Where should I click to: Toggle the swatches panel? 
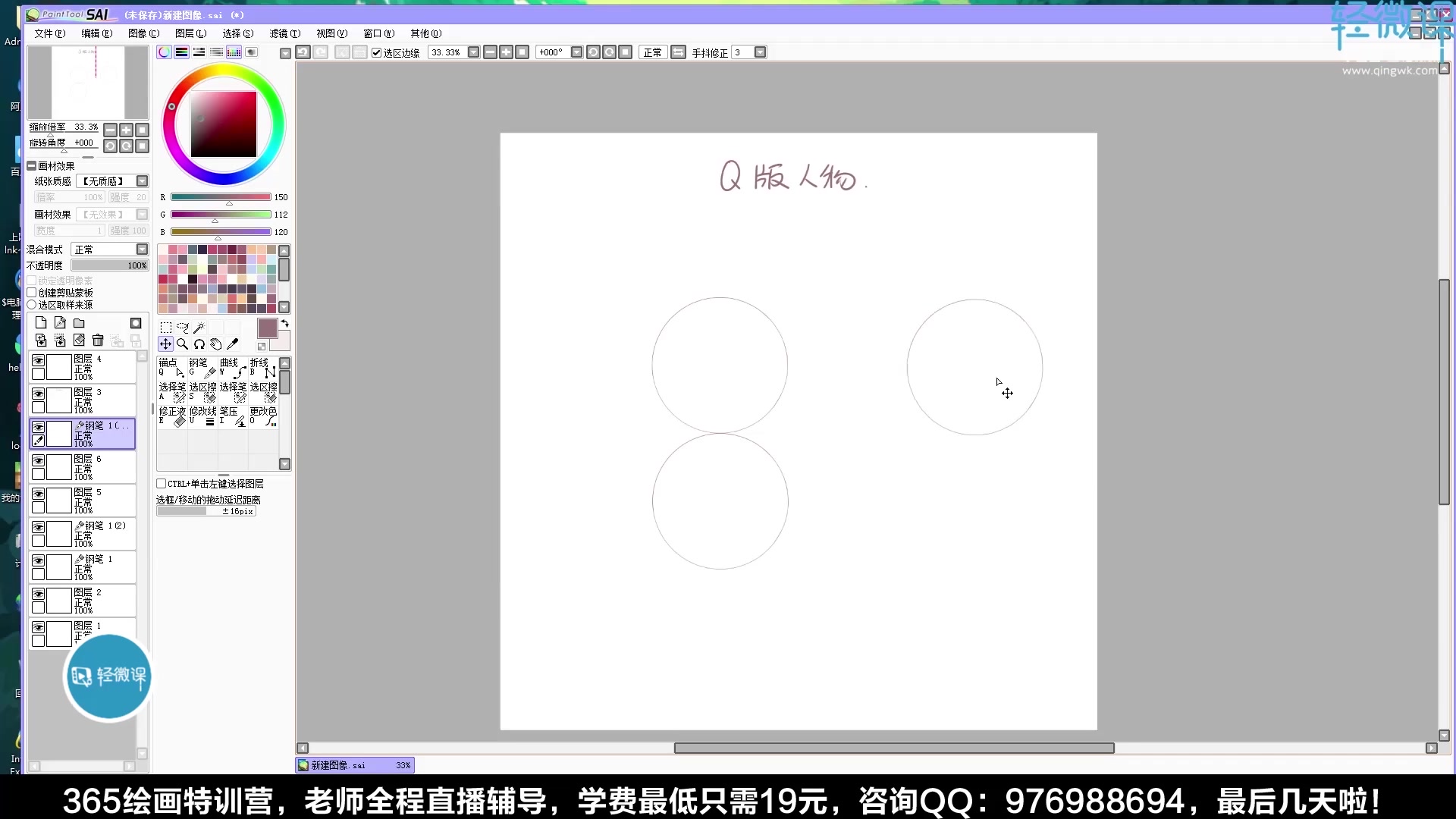pos(234,52)
